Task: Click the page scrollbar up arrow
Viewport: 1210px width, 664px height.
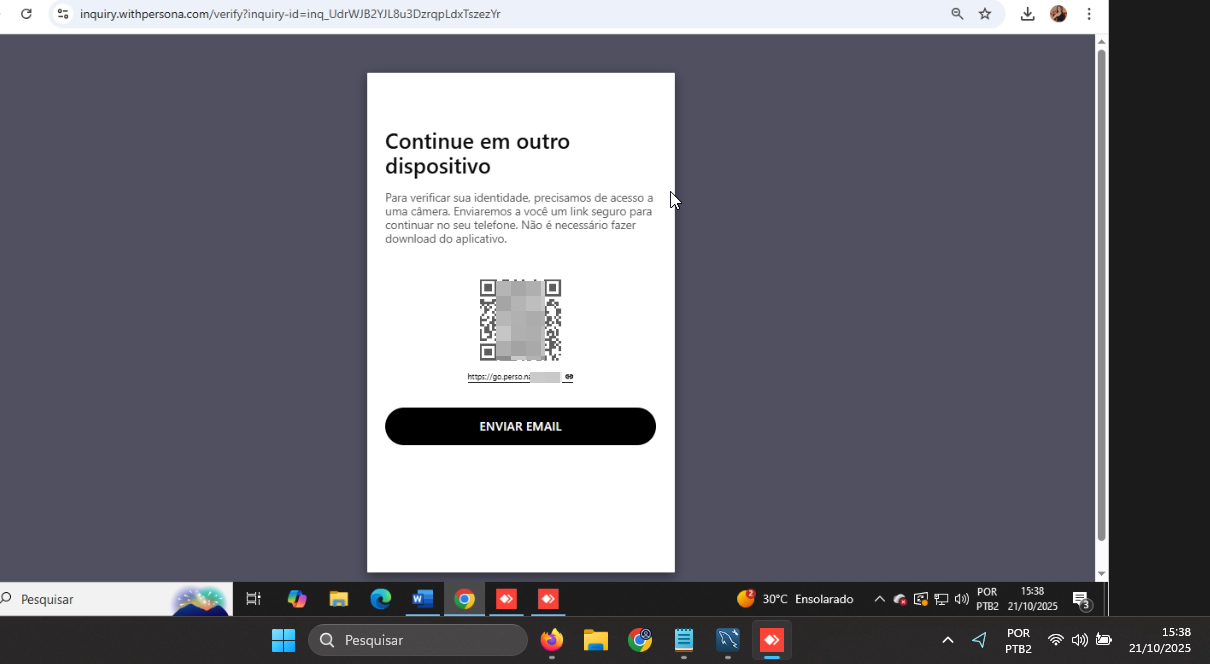Action: pyautogui.click(x=1102, y=41)
